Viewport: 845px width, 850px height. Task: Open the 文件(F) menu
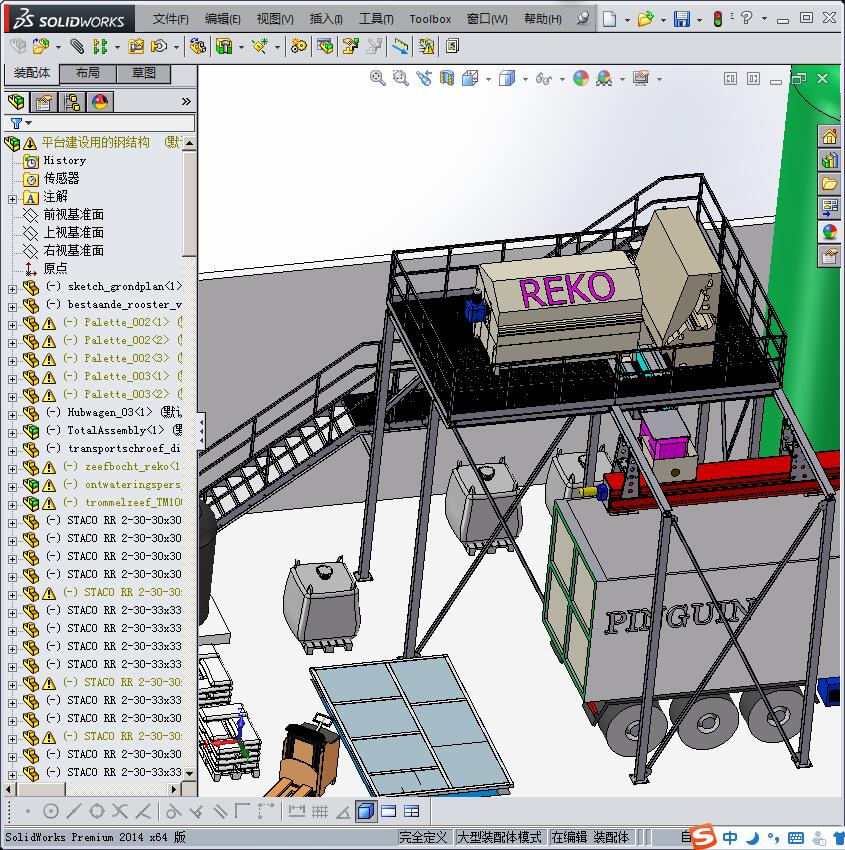point(170,19)
